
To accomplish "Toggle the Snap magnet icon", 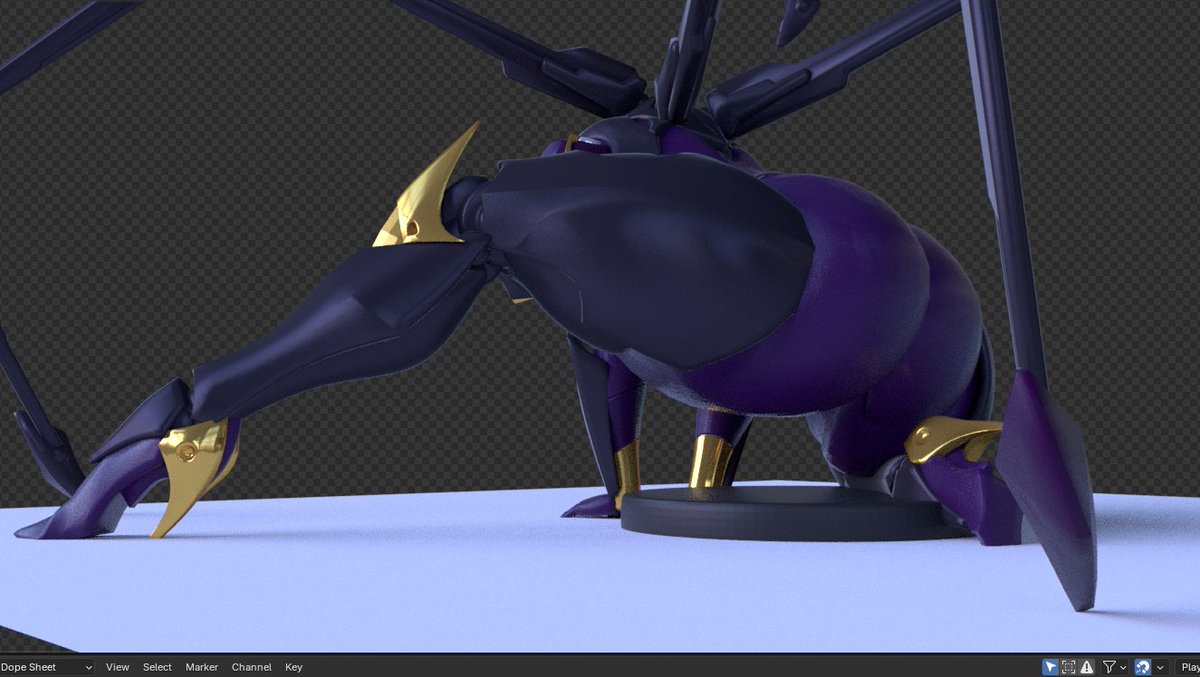I will [1143, 667].
